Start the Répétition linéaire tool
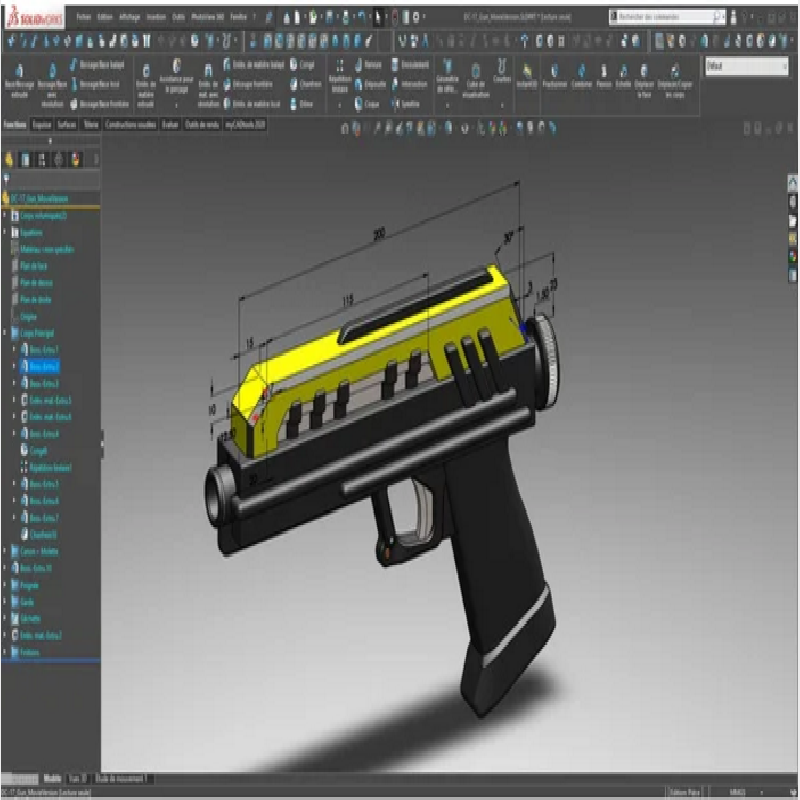This screenshot has height=800, width=800. tap(340, 77)
